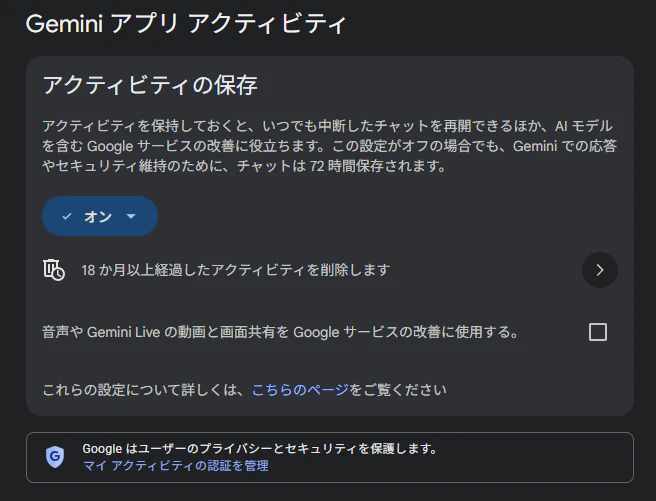Screen dimensions: 656x501
Task: Click the Gemini アプリ アクティビティ page title
Action: tap(186, 23)
